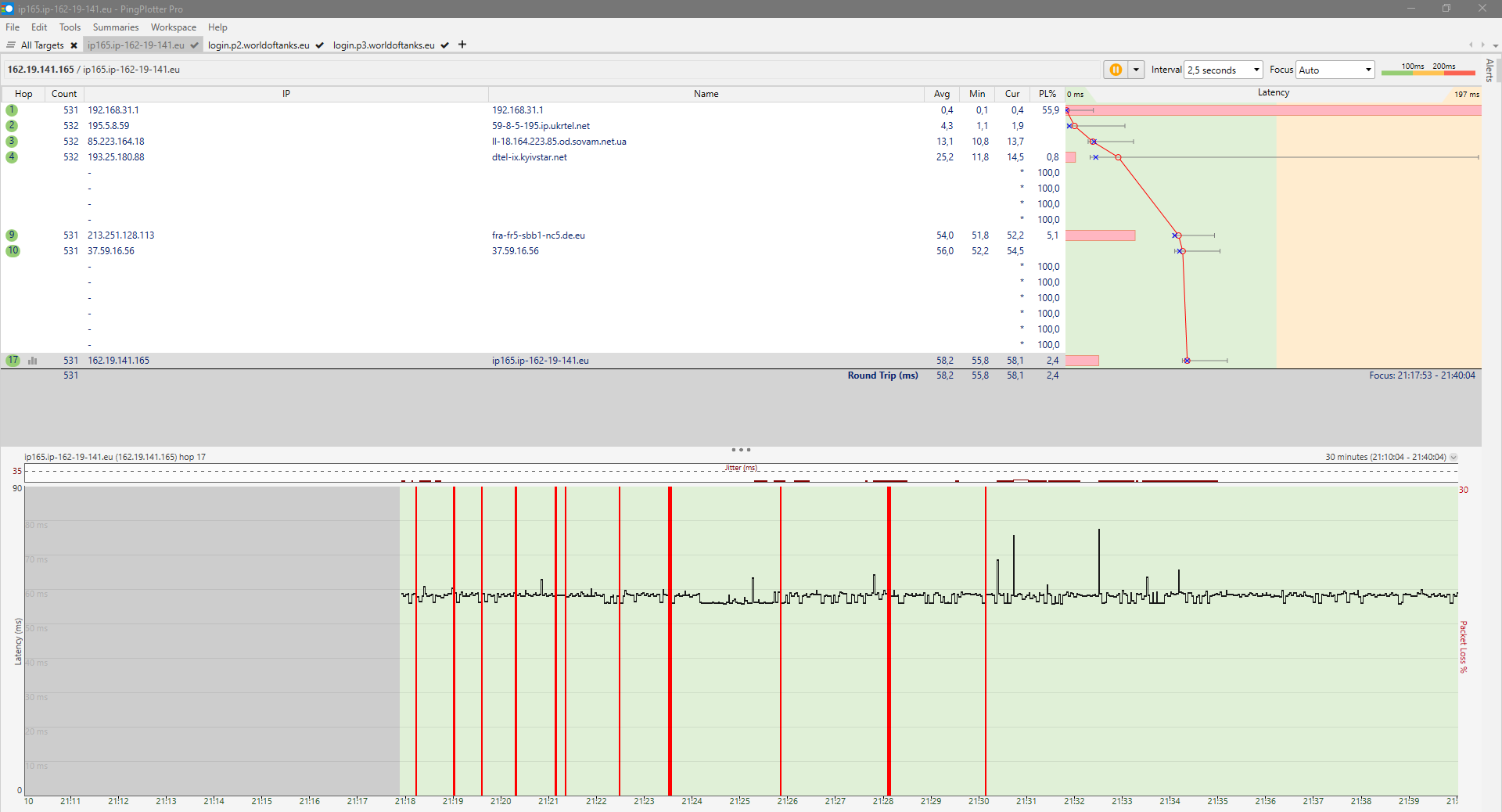Viewport: 1502px width, 812px height.
Task: Close the All Targets tab with the X
Action: click(74, 45)
